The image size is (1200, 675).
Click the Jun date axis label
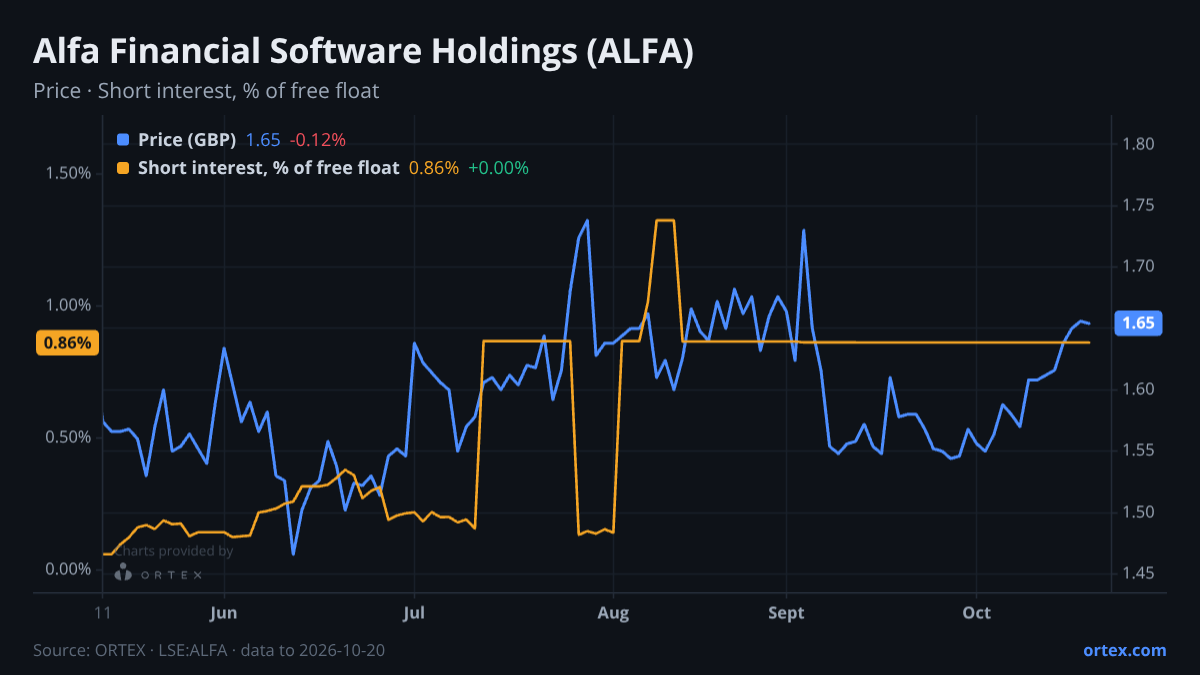[x=224, y=612]
